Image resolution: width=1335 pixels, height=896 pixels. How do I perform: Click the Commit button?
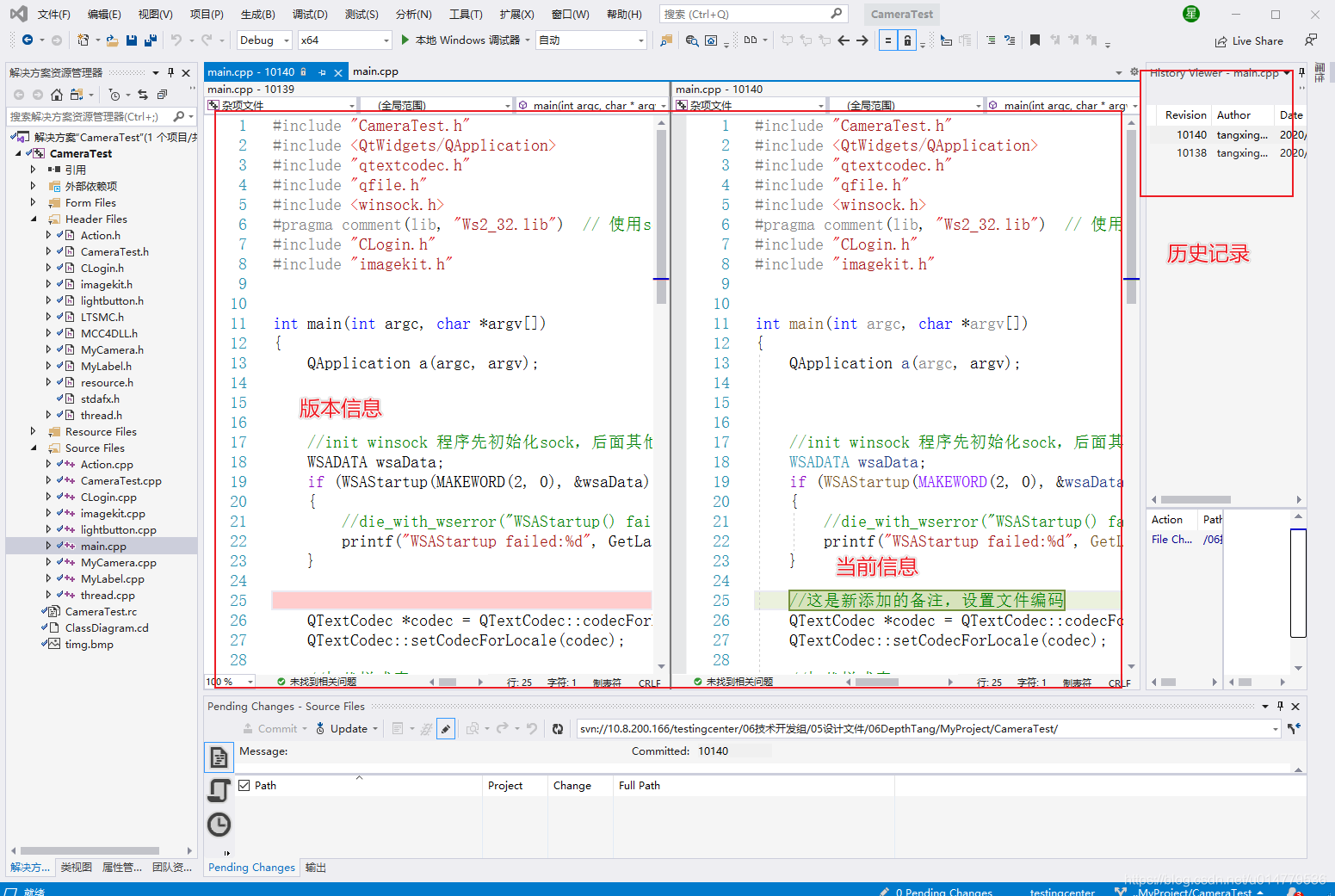pyautogui.click(x=272, y=728)
